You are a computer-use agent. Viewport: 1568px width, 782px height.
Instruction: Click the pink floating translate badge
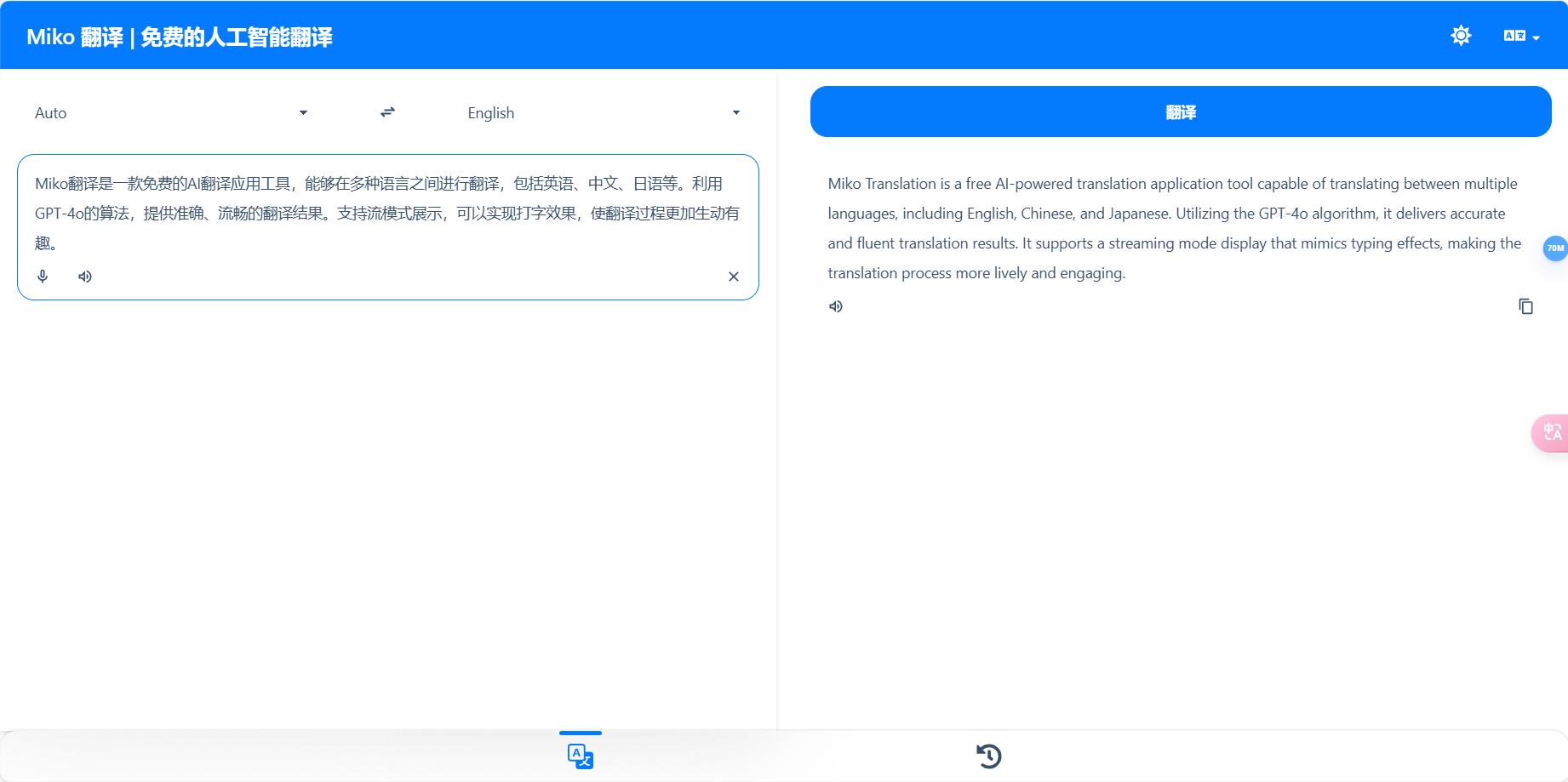click(x=1553, y=433)
